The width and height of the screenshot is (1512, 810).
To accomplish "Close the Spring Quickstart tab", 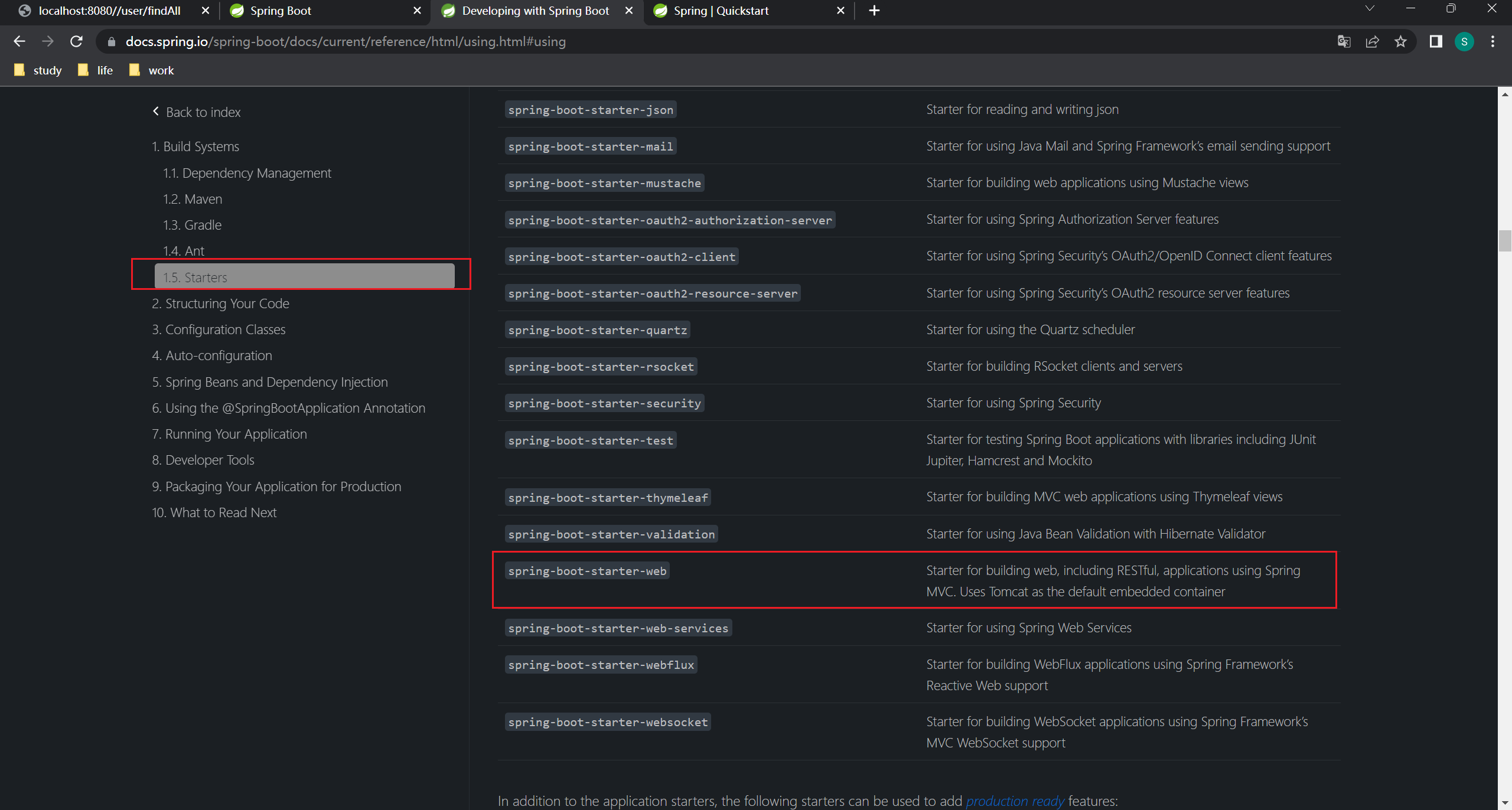I will click(x=841, y=11).
